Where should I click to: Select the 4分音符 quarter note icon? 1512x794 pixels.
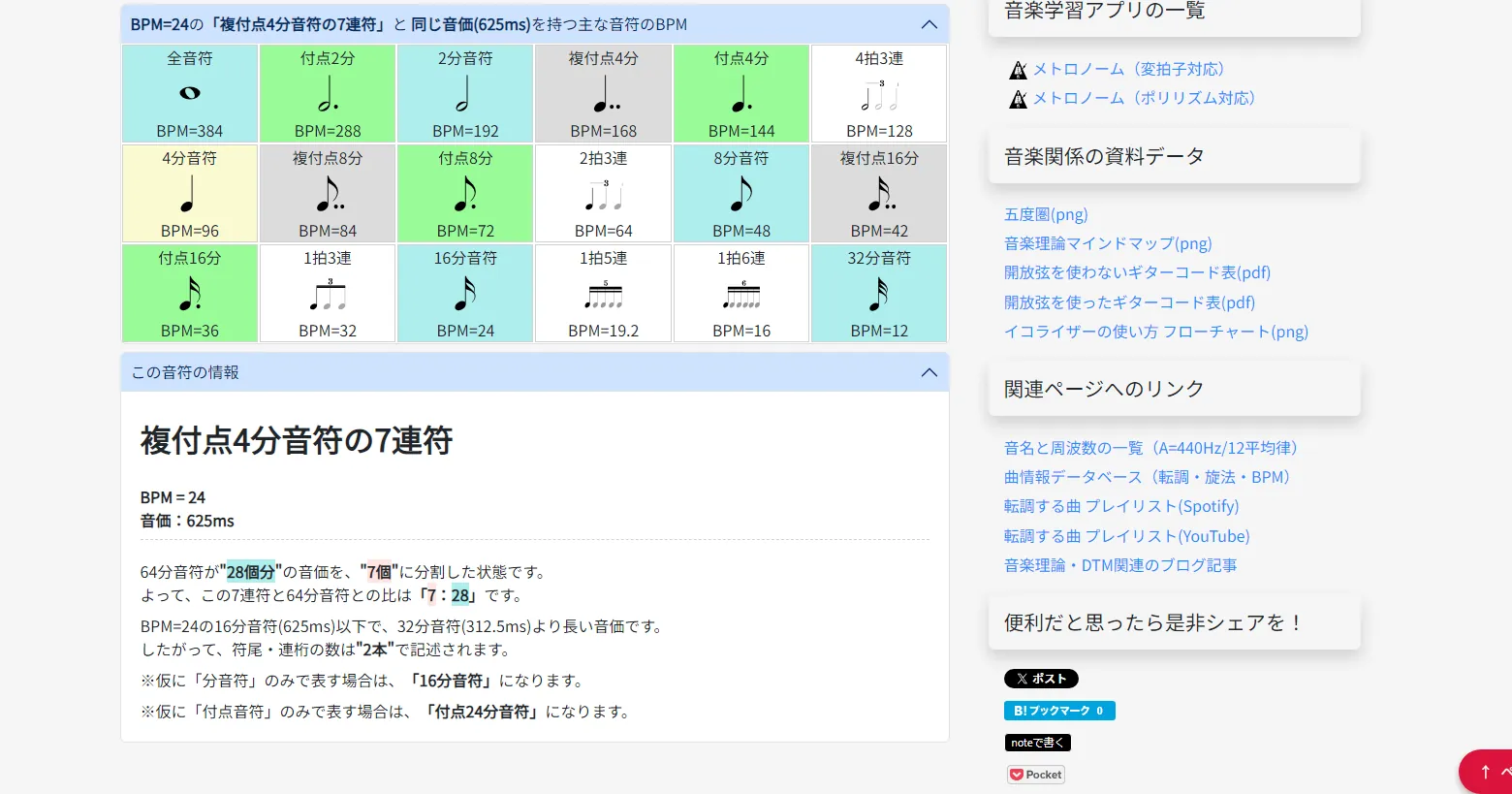pyautogui.click(x=188, y=194)
